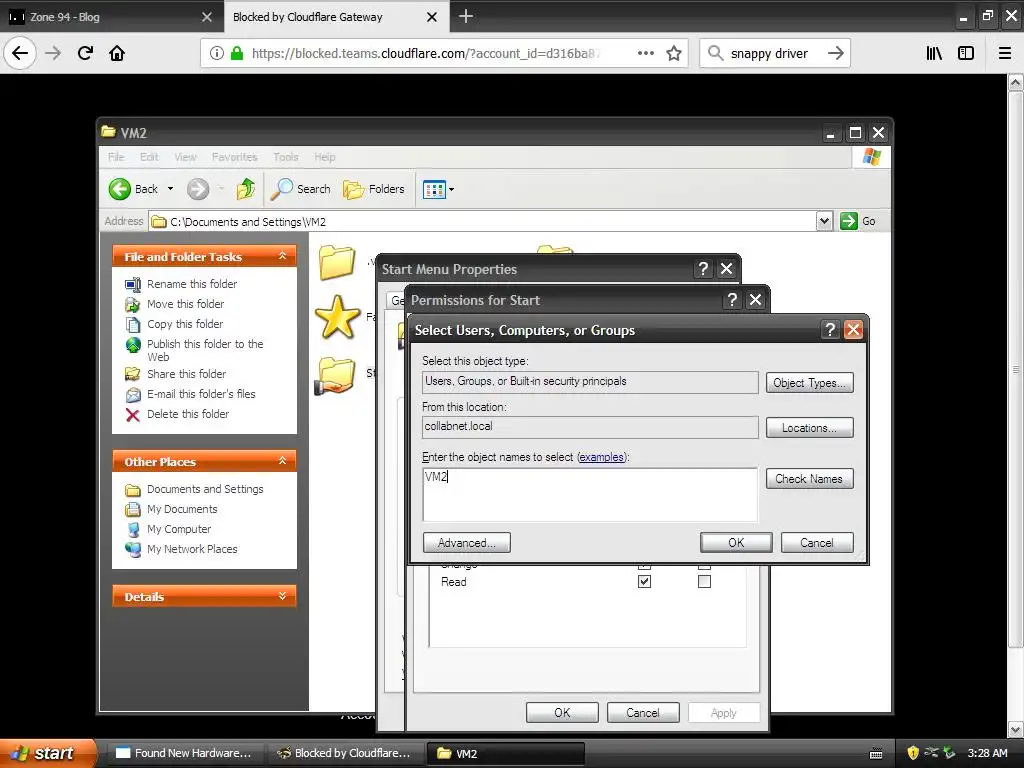The image size is (1024, 768).
Task: Collapse File and Folder Tasks panel
Action: [282, 256]
